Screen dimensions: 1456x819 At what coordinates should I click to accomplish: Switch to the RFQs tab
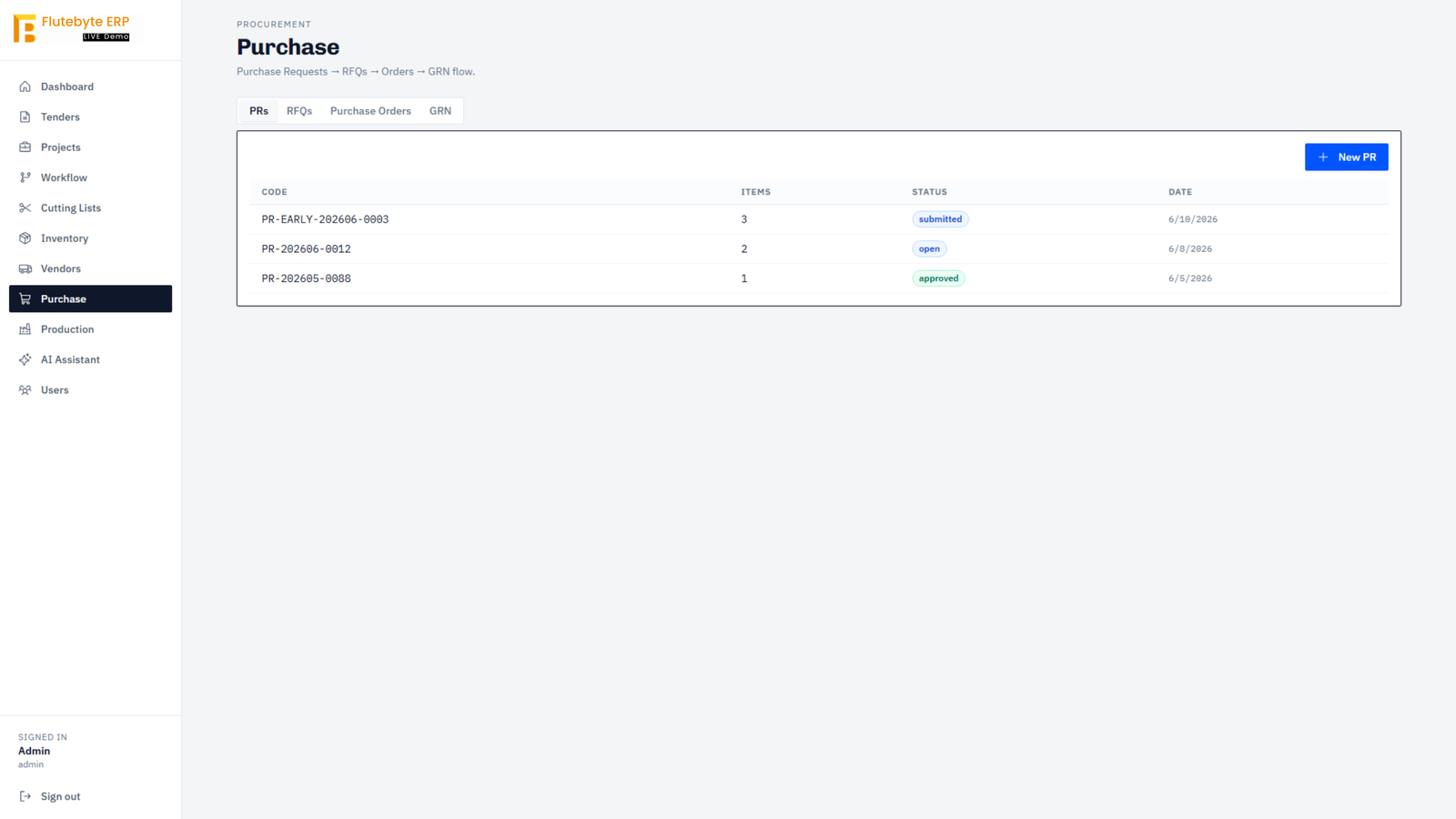(299, 111)
